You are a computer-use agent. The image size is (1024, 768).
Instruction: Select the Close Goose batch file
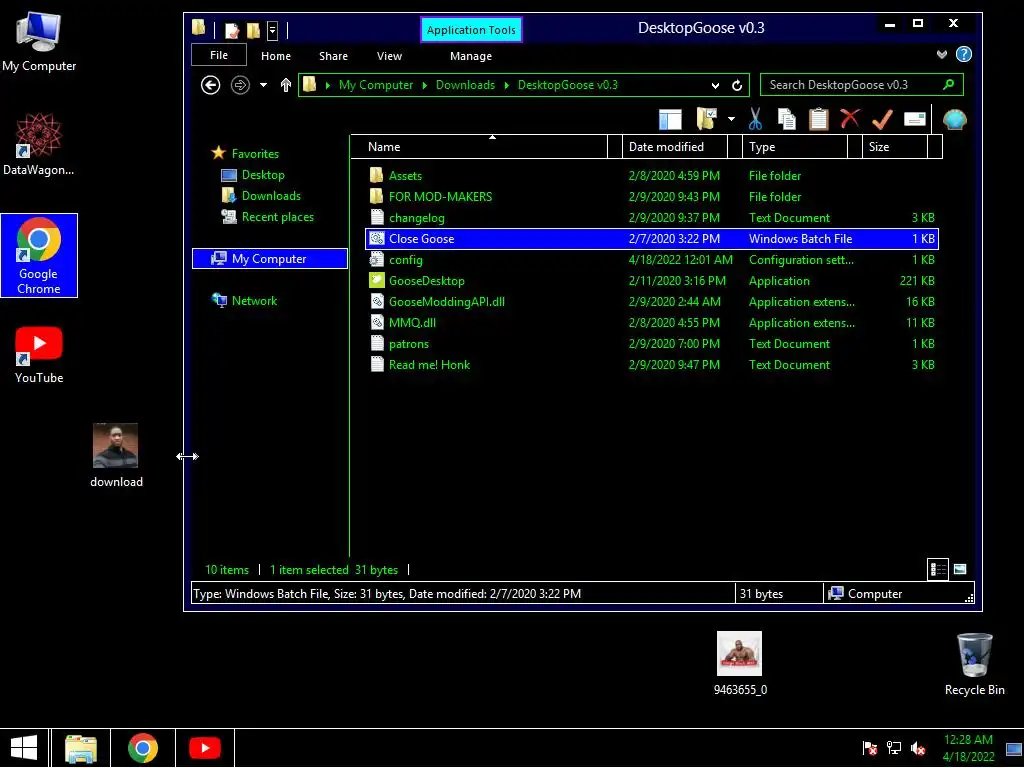coord(652,239)
